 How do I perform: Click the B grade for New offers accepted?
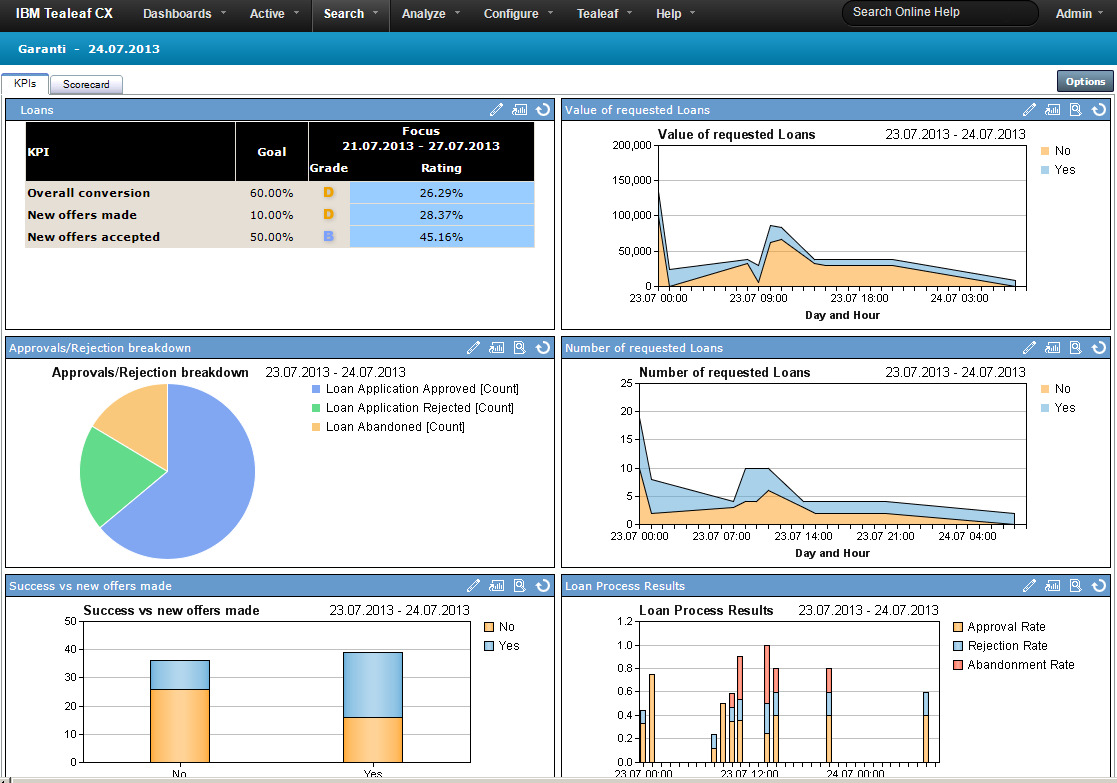[328, 236]
